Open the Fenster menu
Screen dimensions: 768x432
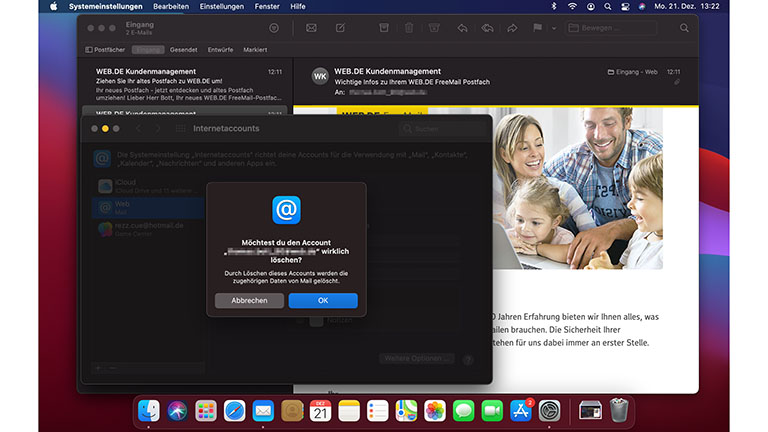click(267, 6)
